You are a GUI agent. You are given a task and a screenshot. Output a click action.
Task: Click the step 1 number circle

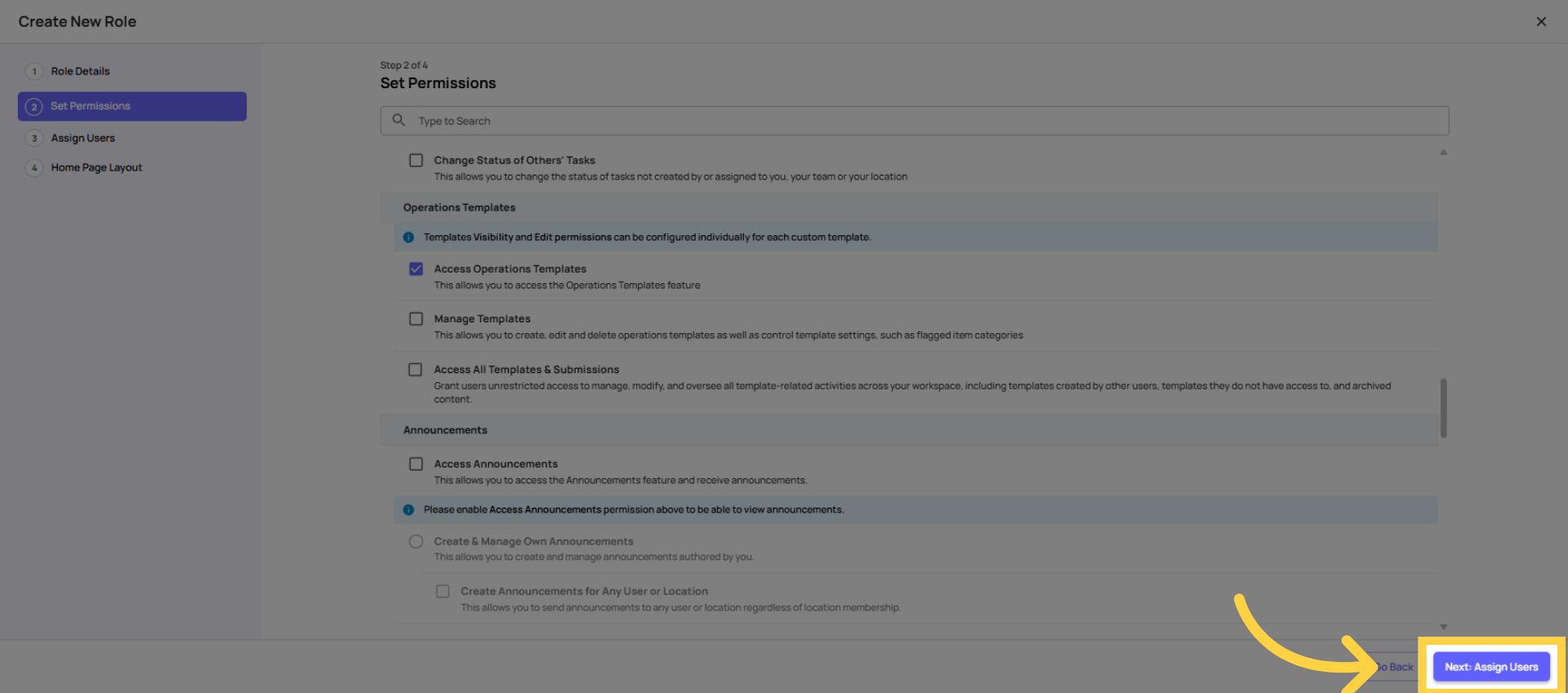pos(34,72)
